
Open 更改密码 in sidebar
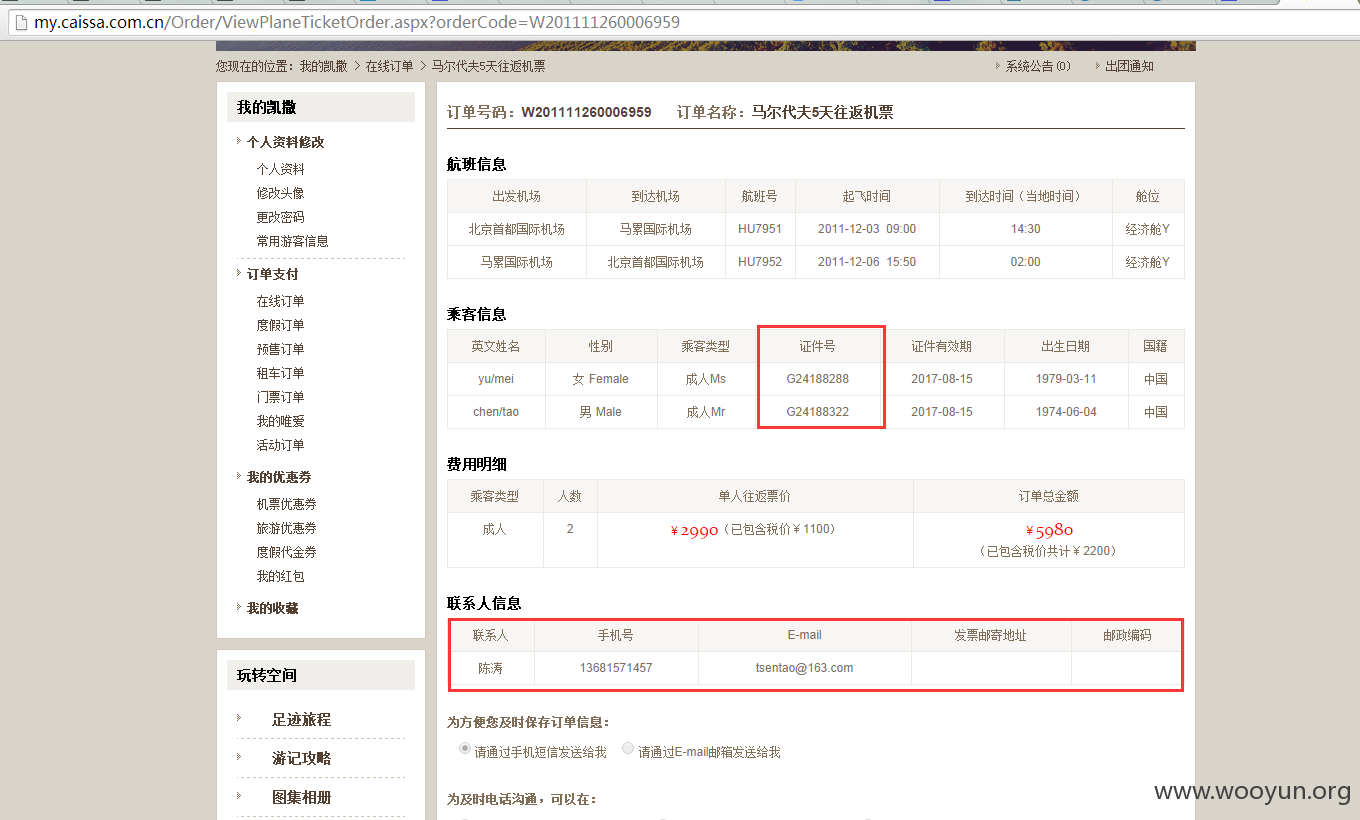(x=280, y=217)
